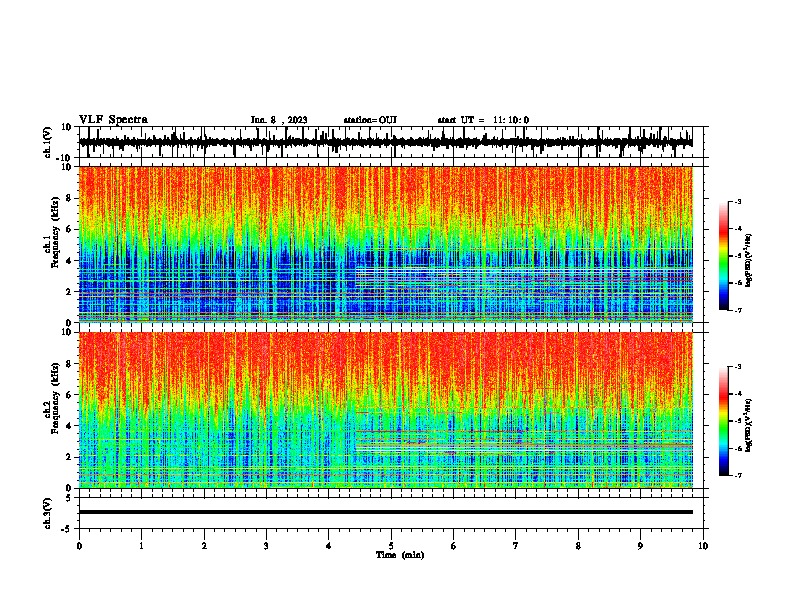Click the "8" kHz tick of ch.1 spectrogram

[69, 198]
